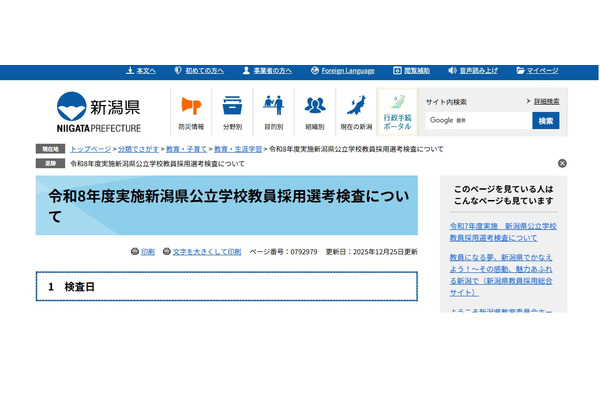Image resolution: width=600 pixels, height=400 pixels.
Task: Open 教員になる夢、新潟県でかなえよう link
Action: 501,275
